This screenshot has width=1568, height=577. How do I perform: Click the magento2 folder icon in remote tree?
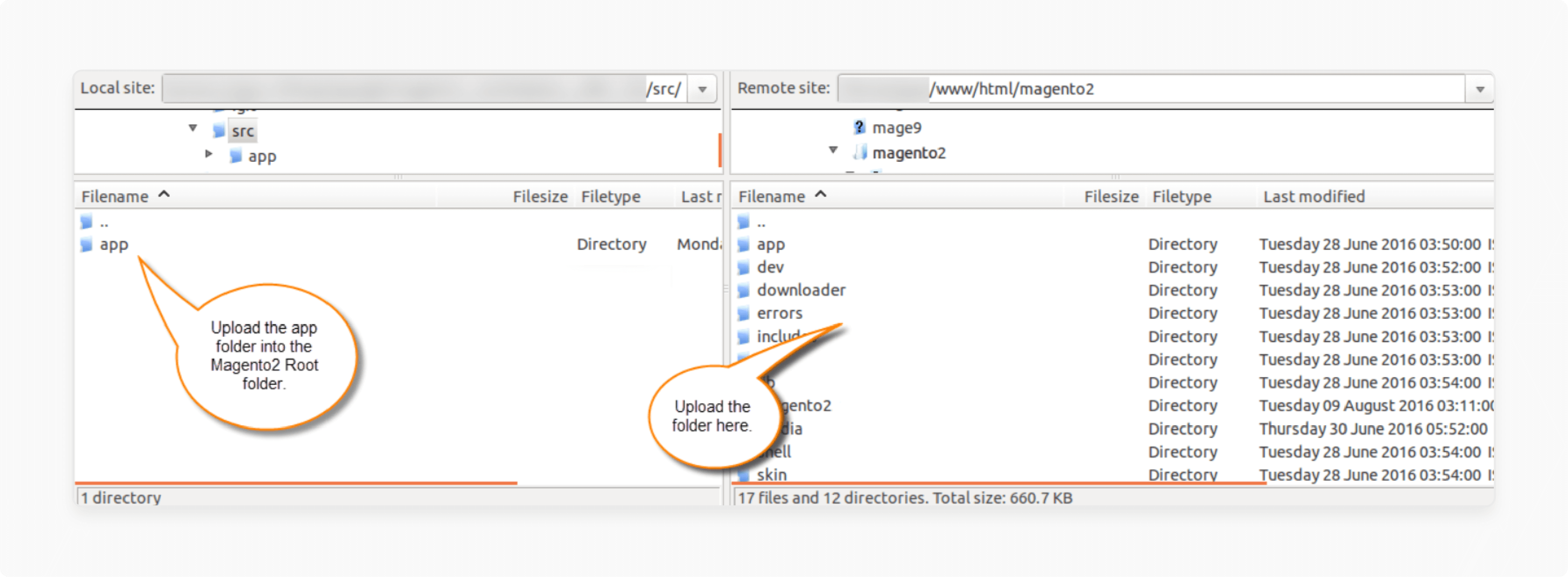[860, 152]
